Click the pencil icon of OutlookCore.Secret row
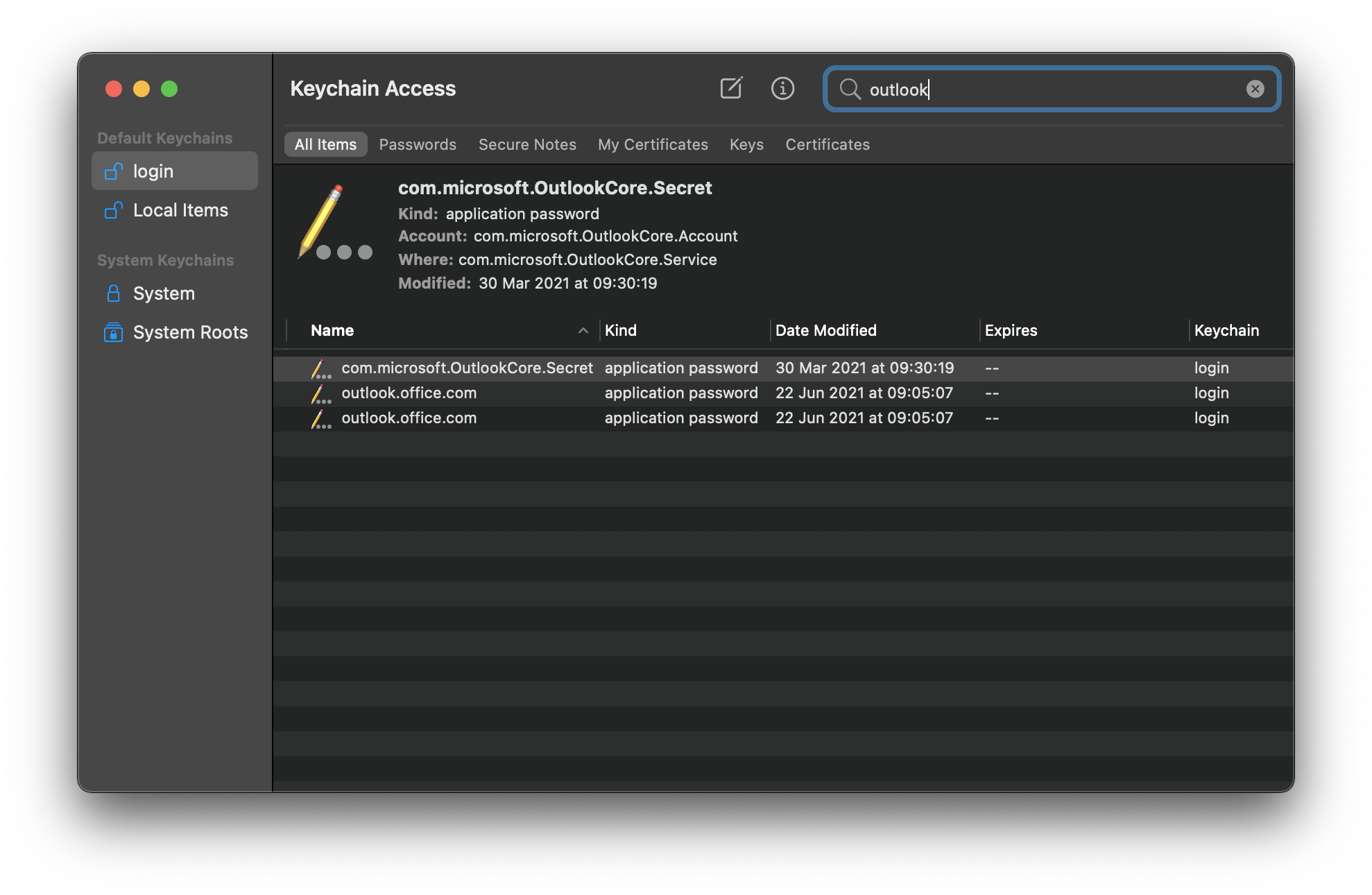 tap(320, 368)
